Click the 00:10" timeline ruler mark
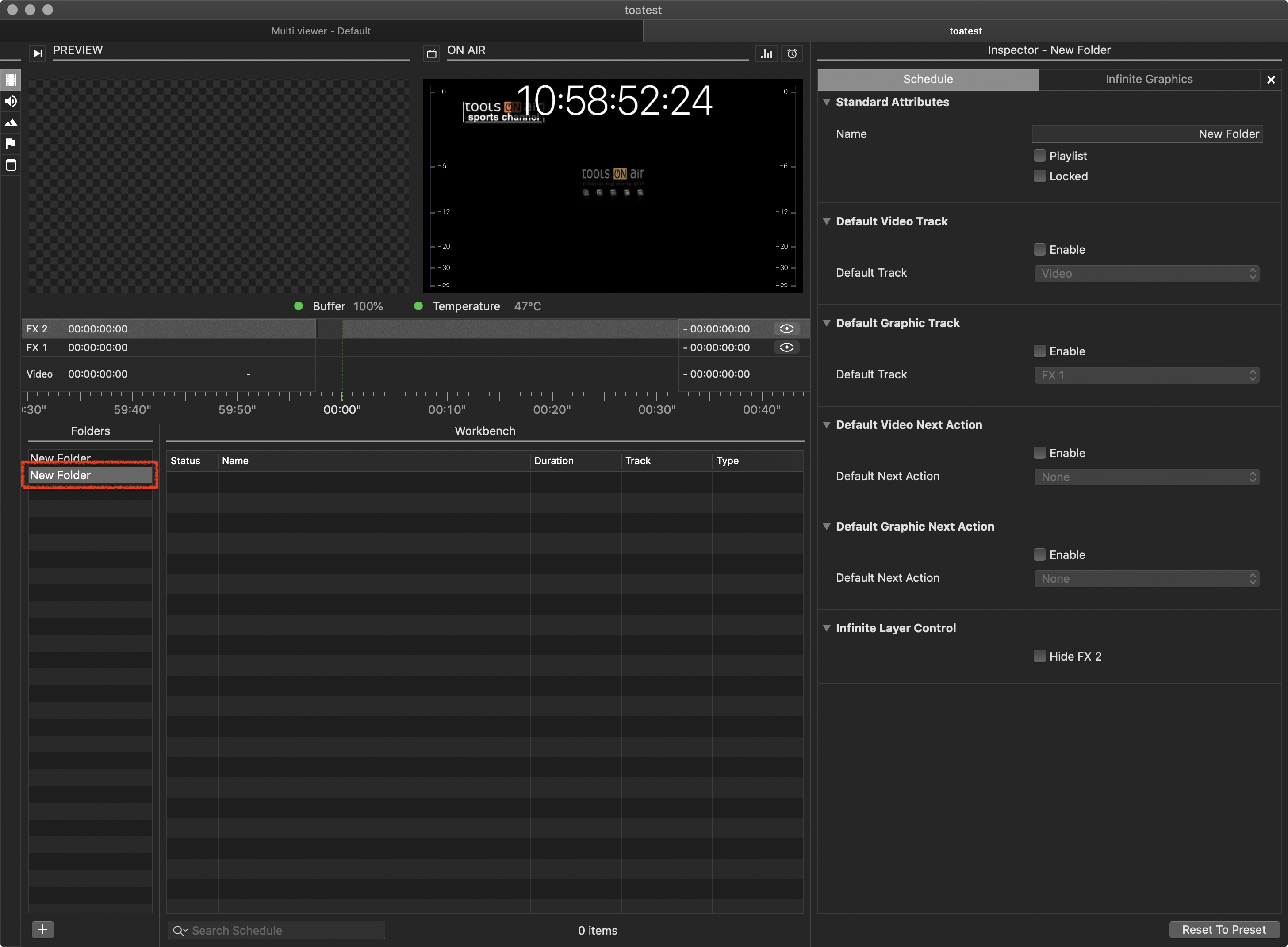Screen dimensions: 1288x947 447,409
